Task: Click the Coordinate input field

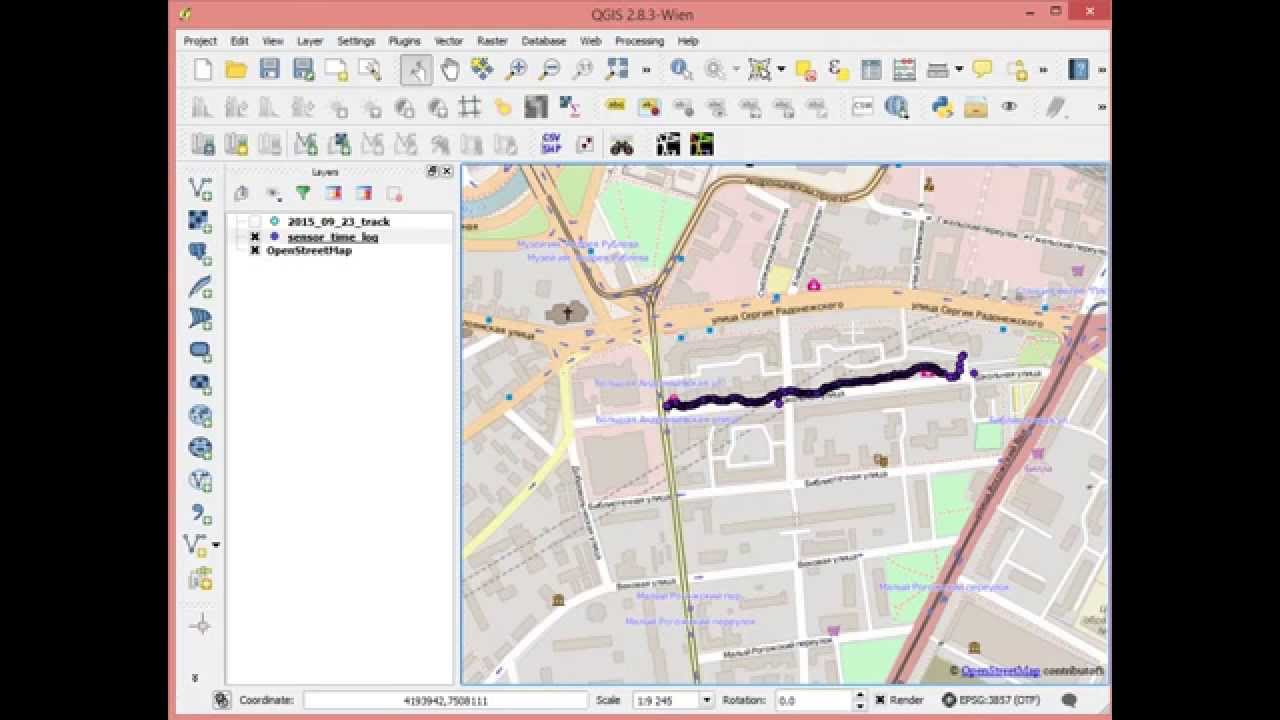Action: [446, 700]
